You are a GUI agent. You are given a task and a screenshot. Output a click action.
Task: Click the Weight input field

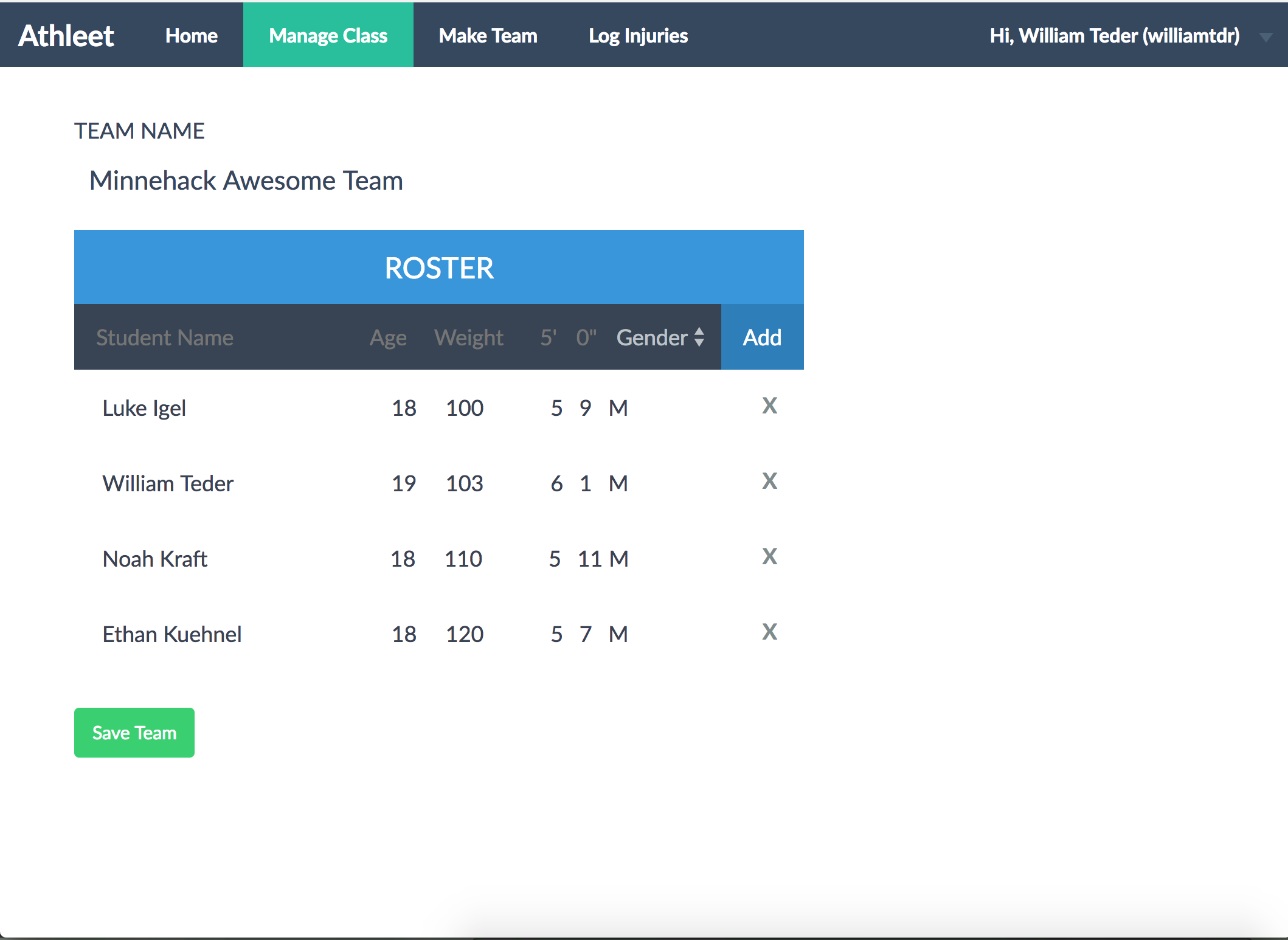coord(469,337)
